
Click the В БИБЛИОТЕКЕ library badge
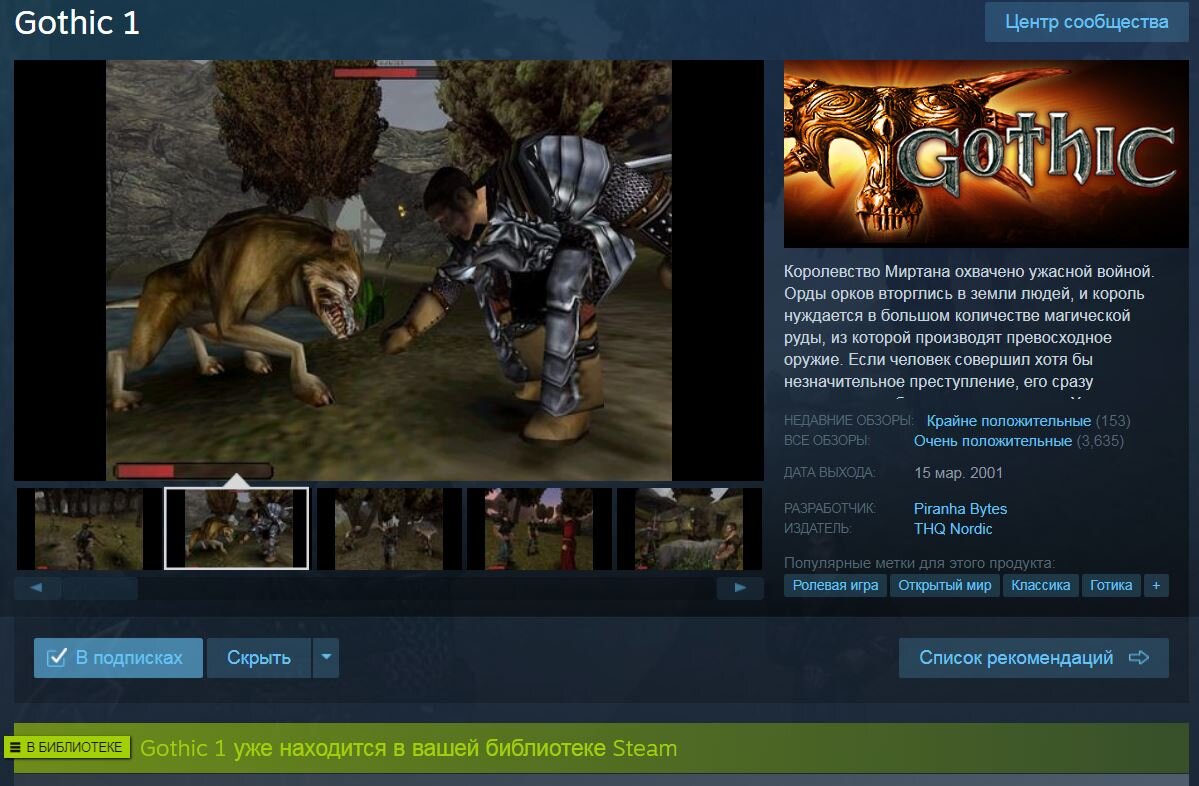(x=67, y=747)
